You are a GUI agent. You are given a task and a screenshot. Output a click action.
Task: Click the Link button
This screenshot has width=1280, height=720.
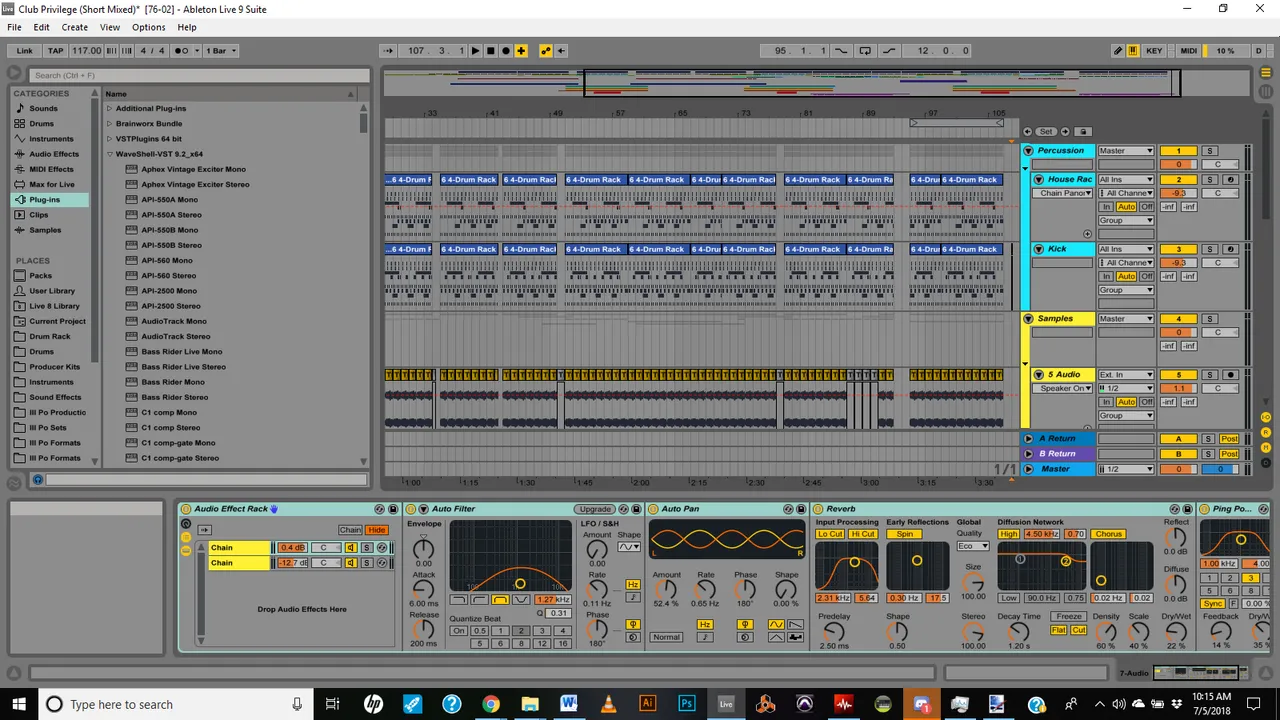[x=25, y=51]
